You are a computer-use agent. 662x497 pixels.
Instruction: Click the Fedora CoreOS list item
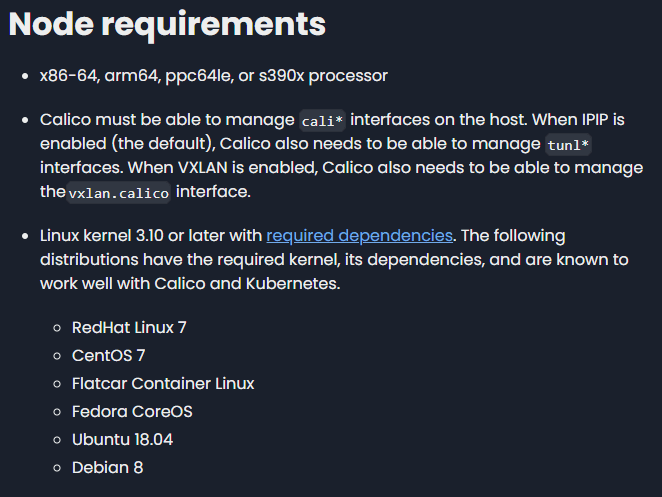click(x=132, y=411)
